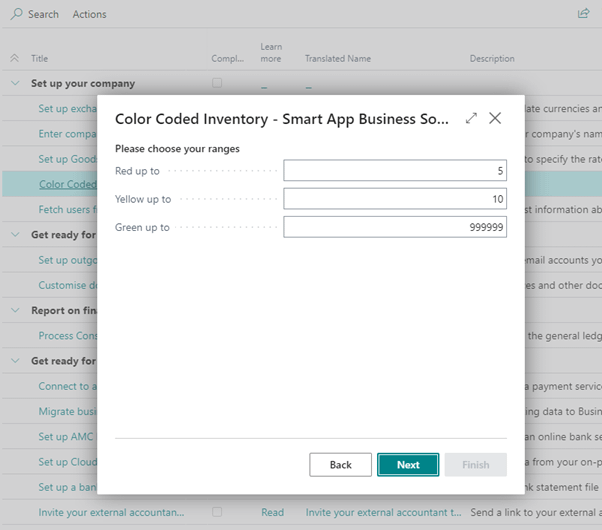Close the Color Coded Inventory dialog
Viewport: 602px width, 530px height.
point(495,118)
